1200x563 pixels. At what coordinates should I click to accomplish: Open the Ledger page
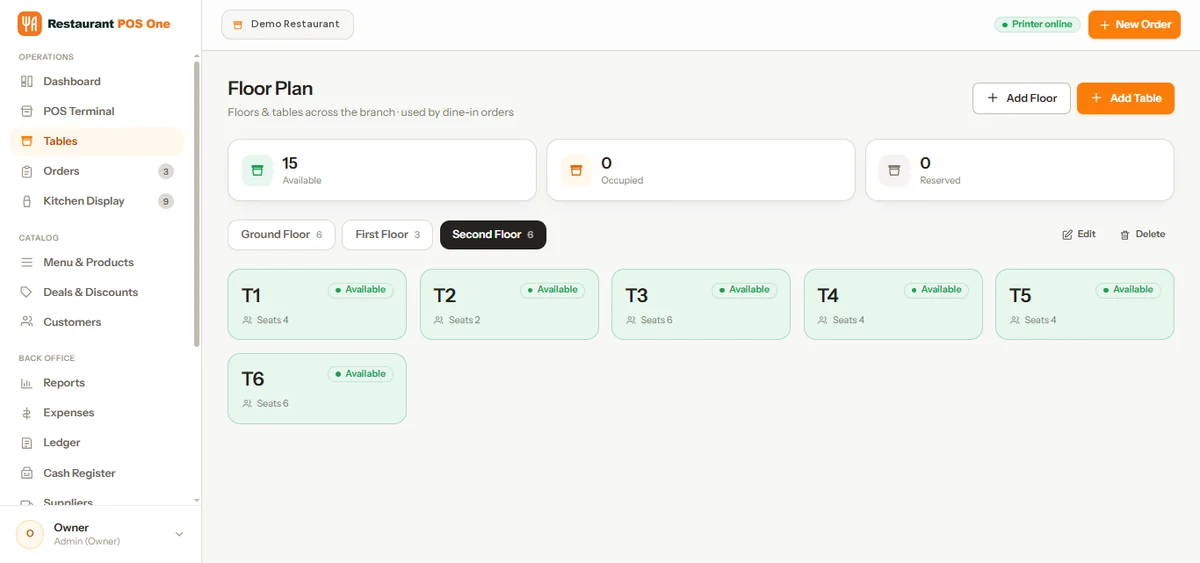pyautogui.click(x=96, y=443)
